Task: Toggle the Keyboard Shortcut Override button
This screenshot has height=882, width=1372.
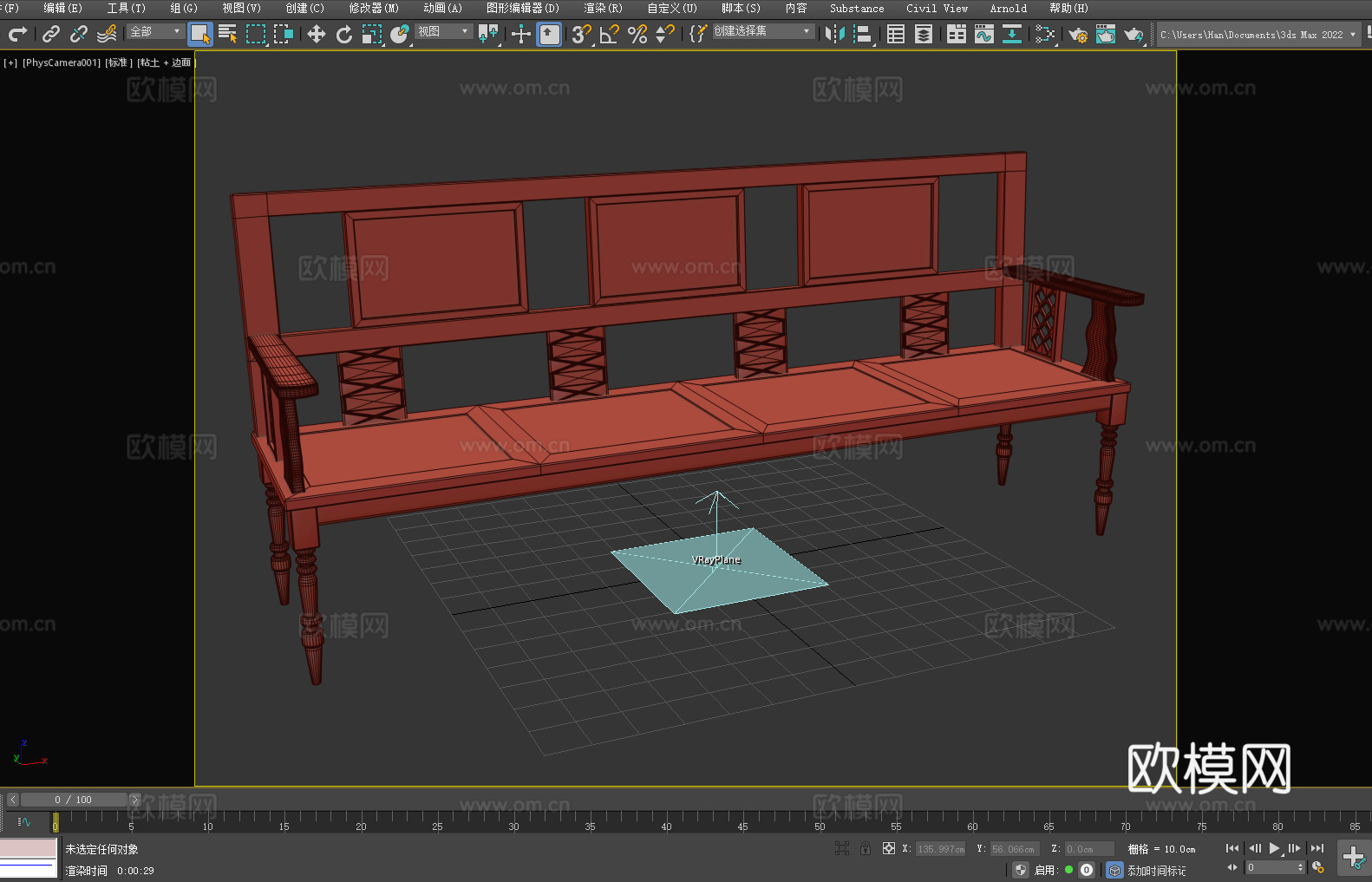Action: [x=549, y=34]
